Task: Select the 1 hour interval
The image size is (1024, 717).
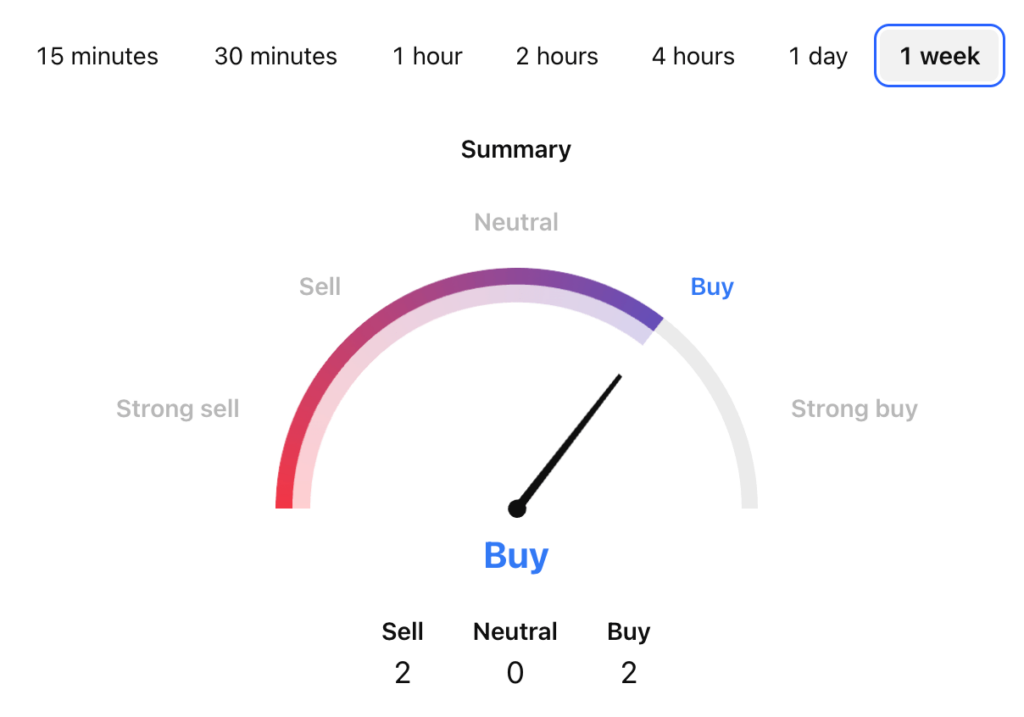Action: (x=427, y=56)
